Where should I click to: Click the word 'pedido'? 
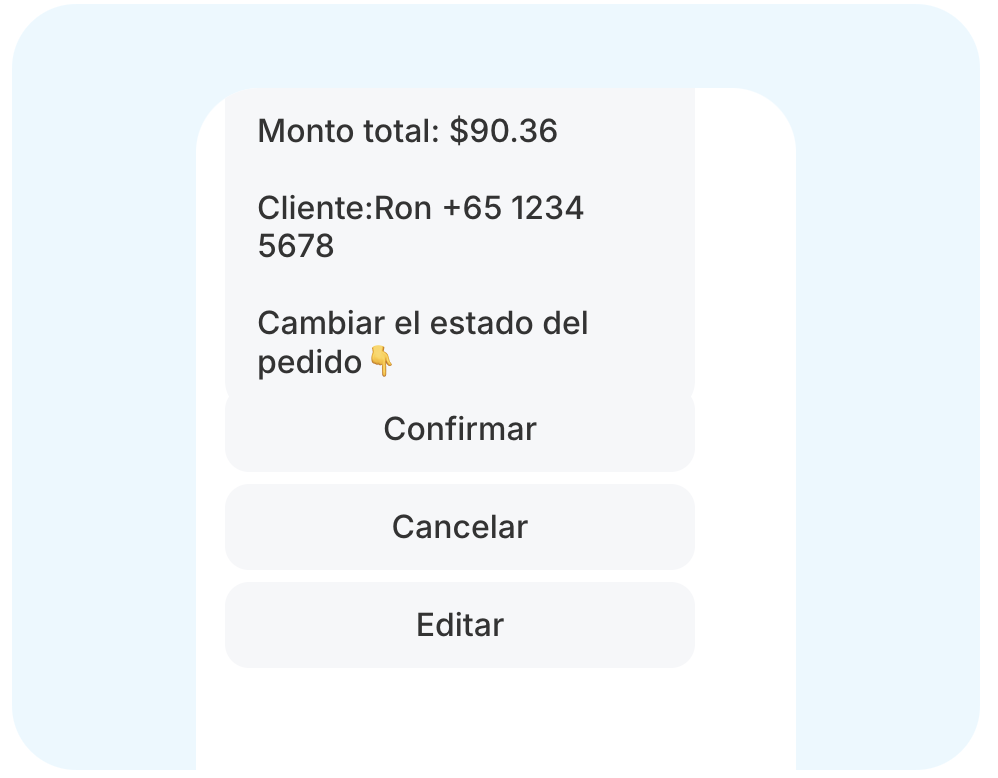pyautogui.click(x=310, y=362)
